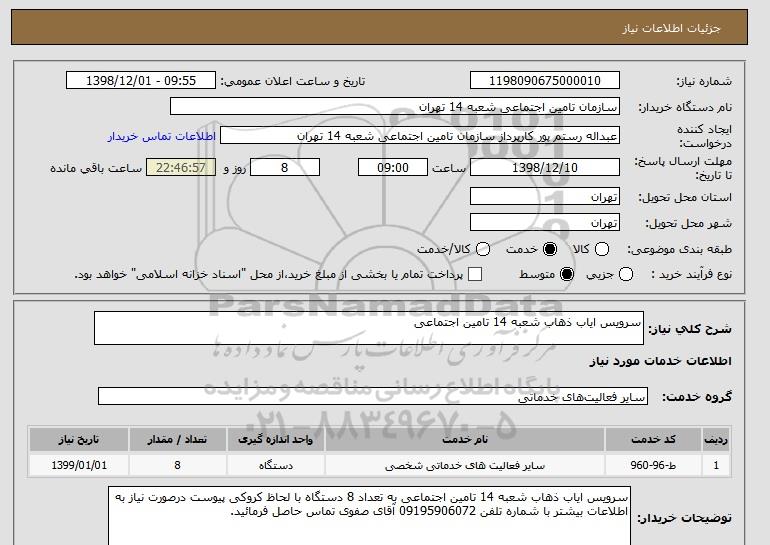Click the طبقه بندی موضوعی label
This screenshot has height=545, width=770.
680,249
